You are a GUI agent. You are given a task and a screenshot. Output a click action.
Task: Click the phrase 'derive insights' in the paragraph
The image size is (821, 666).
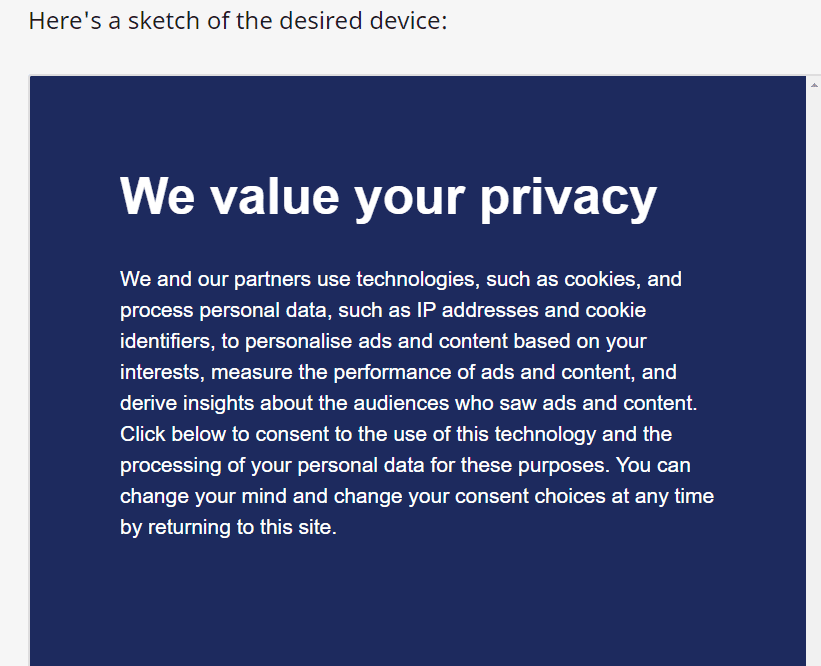pos(187,403)
